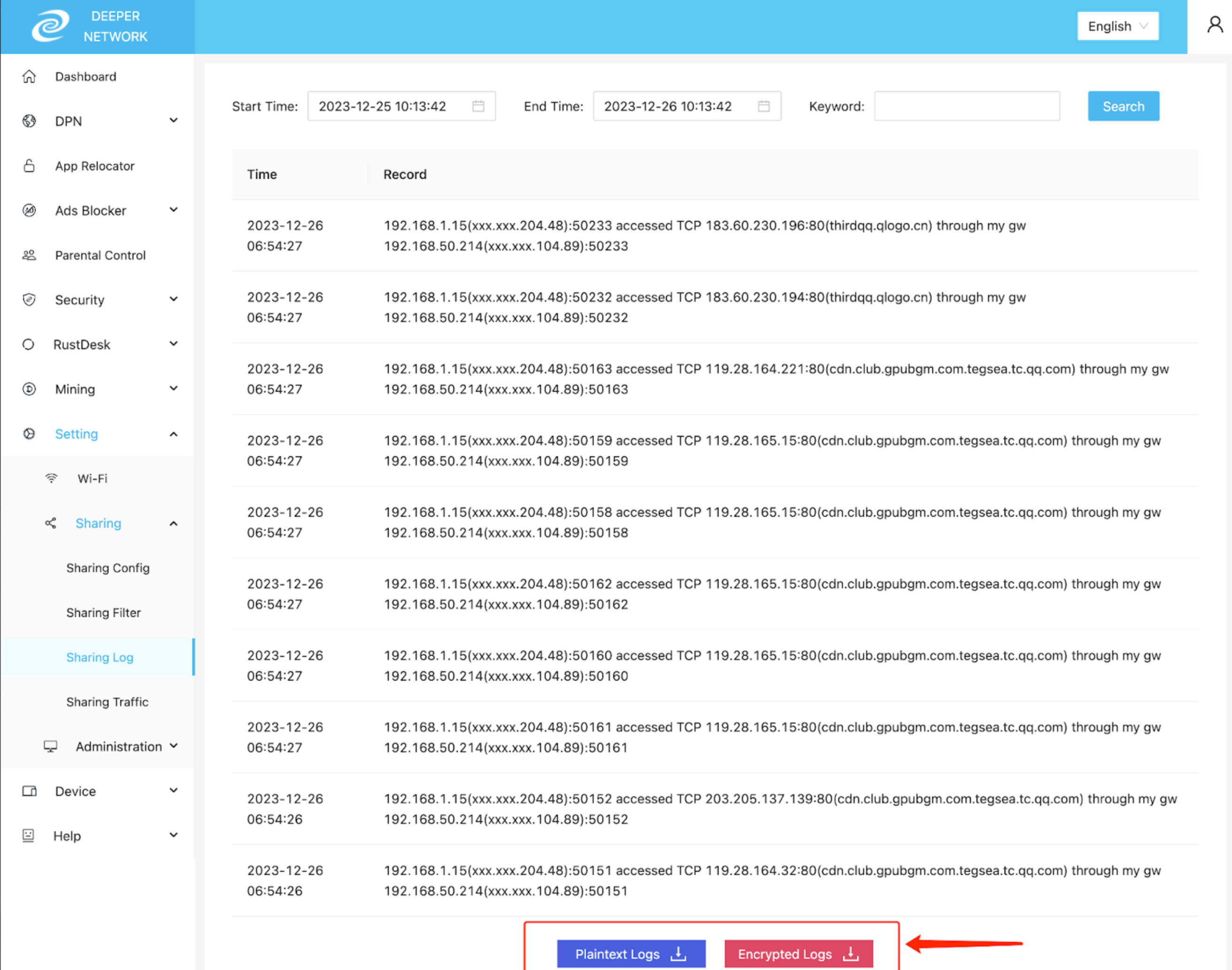Collapse the Sharing submenu chevron
This screenshot has height=970, width=1232.
click(x=174, y=524)
